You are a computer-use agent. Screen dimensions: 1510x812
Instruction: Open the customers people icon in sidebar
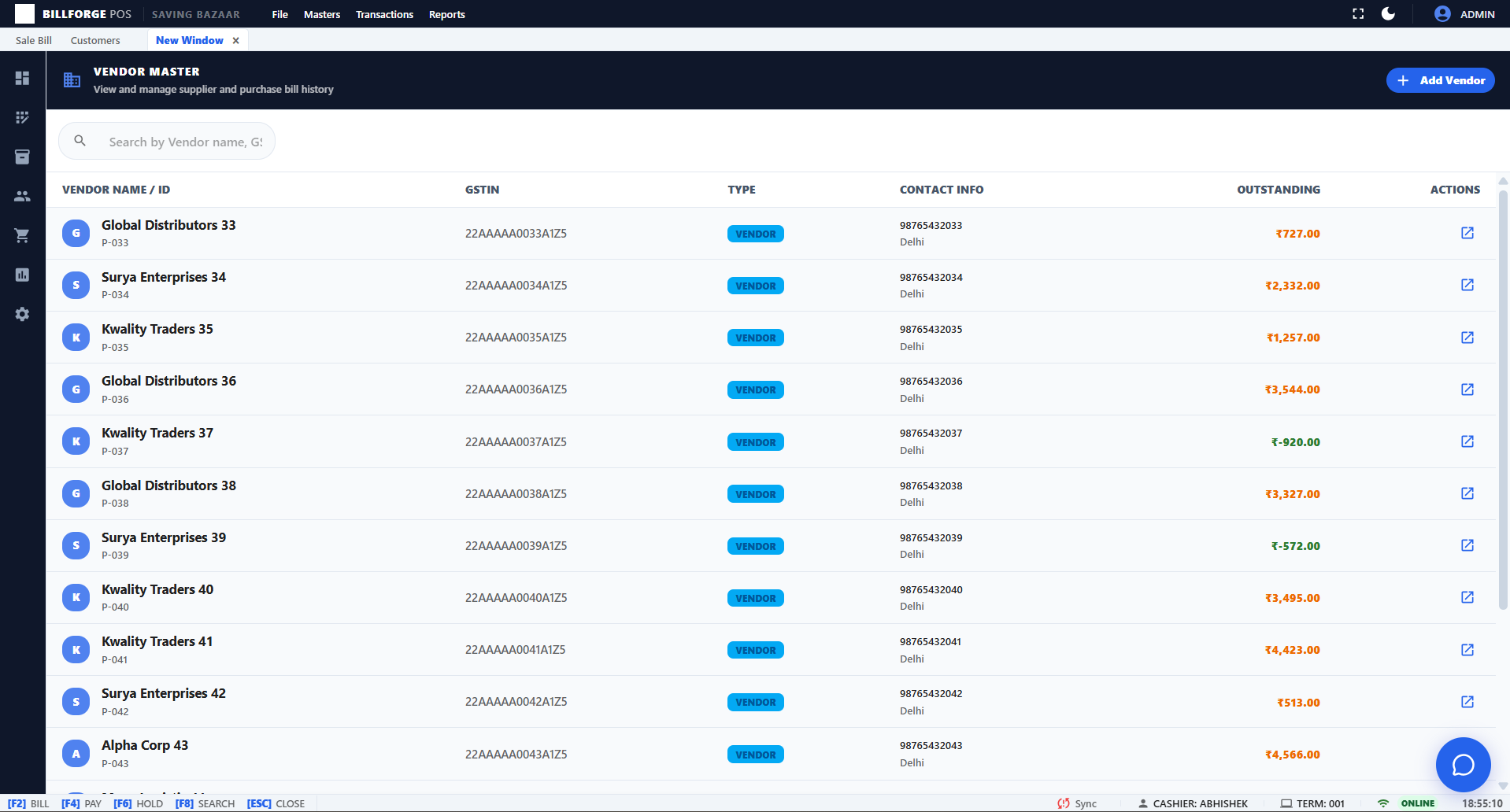click(x=22, y=196)
